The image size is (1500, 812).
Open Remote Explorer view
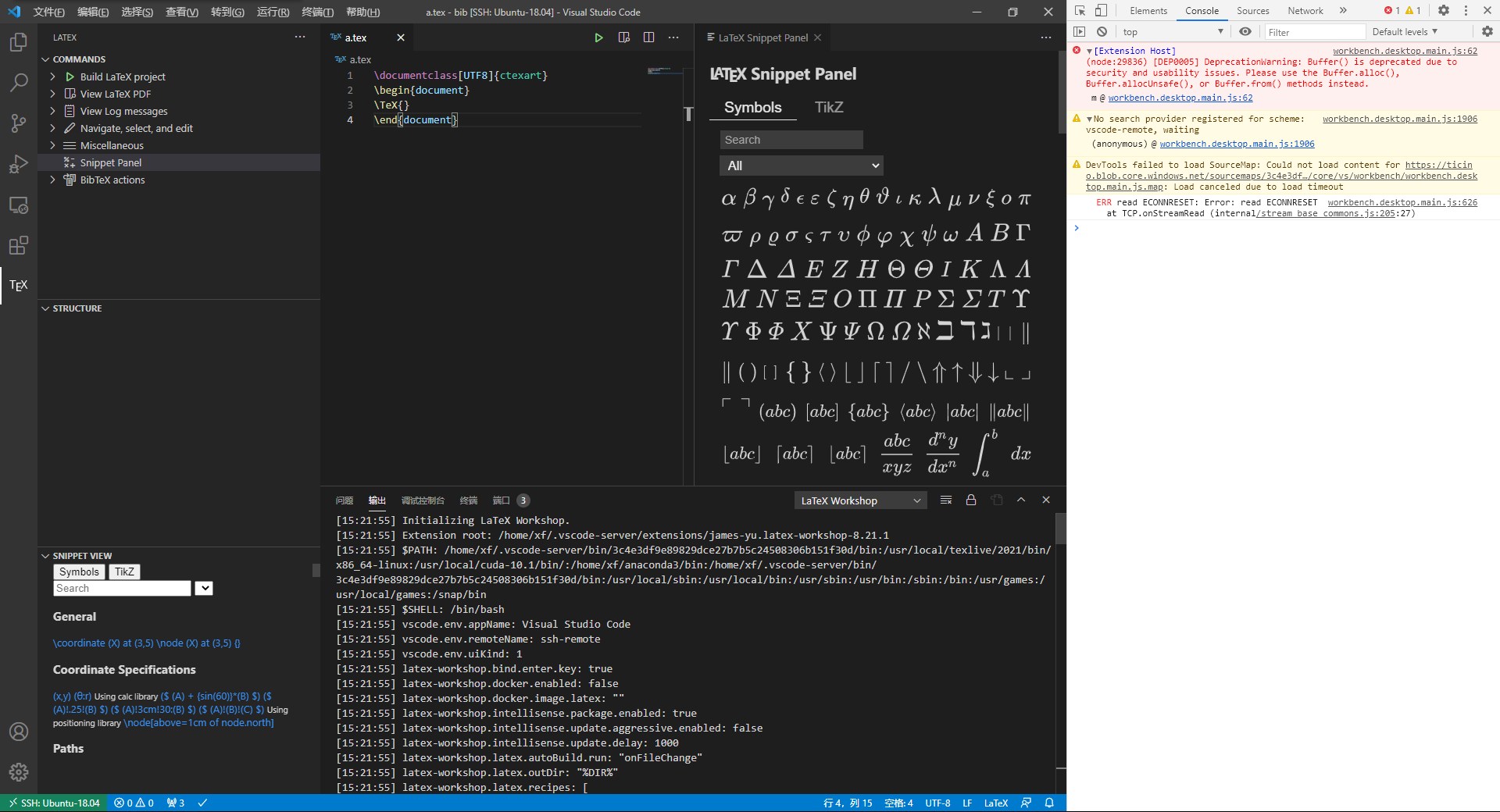click(19, 205)
